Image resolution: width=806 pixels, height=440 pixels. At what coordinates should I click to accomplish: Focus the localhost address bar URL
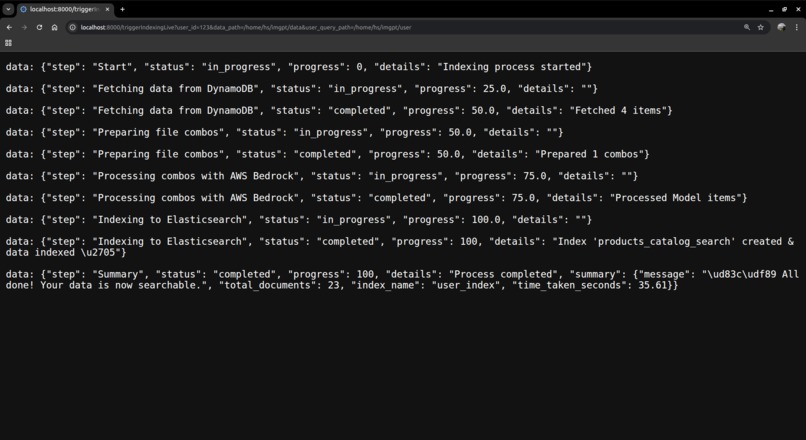pyautogui.click(x=246, y=27)
